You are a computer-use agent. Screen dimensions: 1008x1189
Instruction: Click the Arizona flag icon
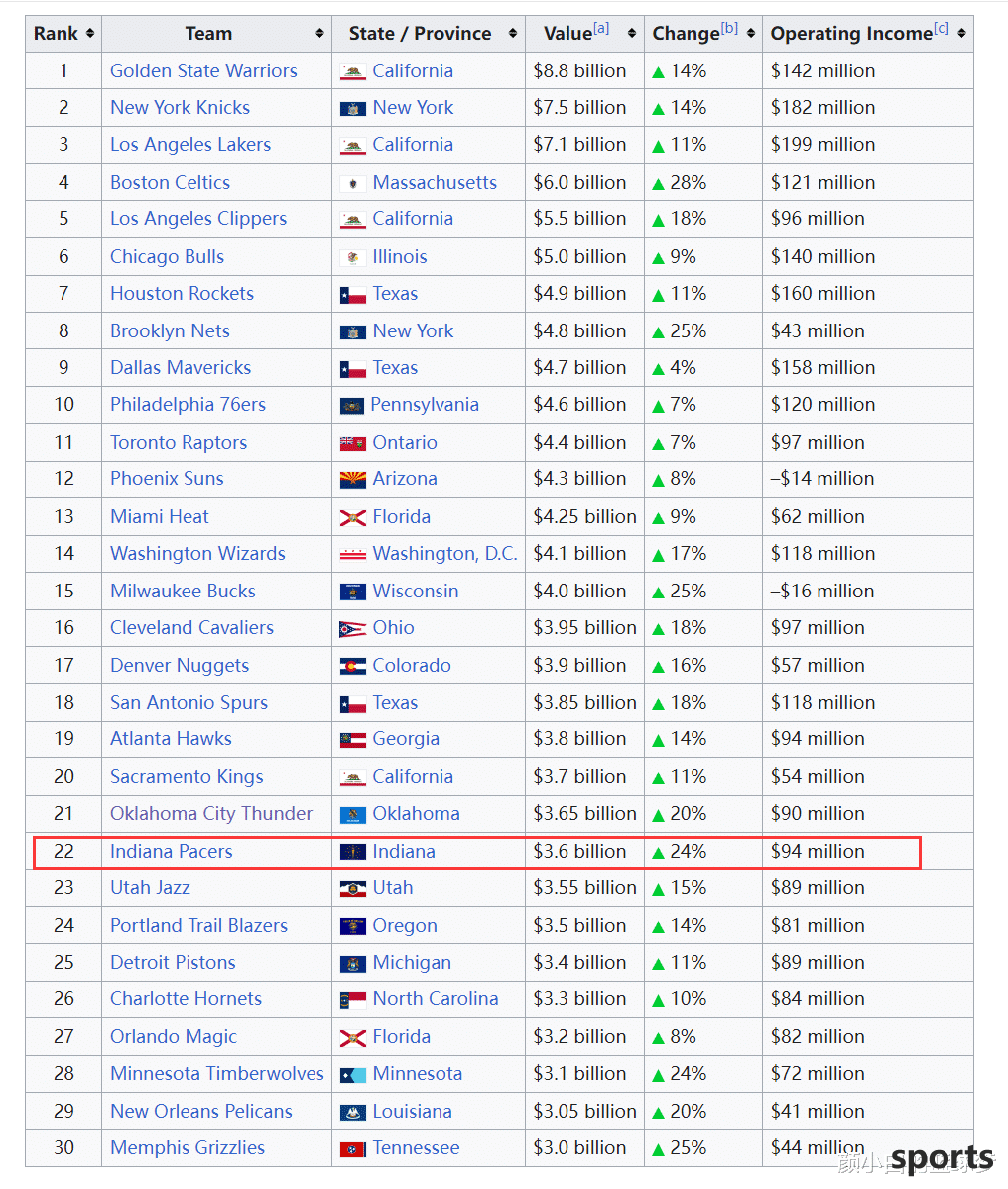353,480
